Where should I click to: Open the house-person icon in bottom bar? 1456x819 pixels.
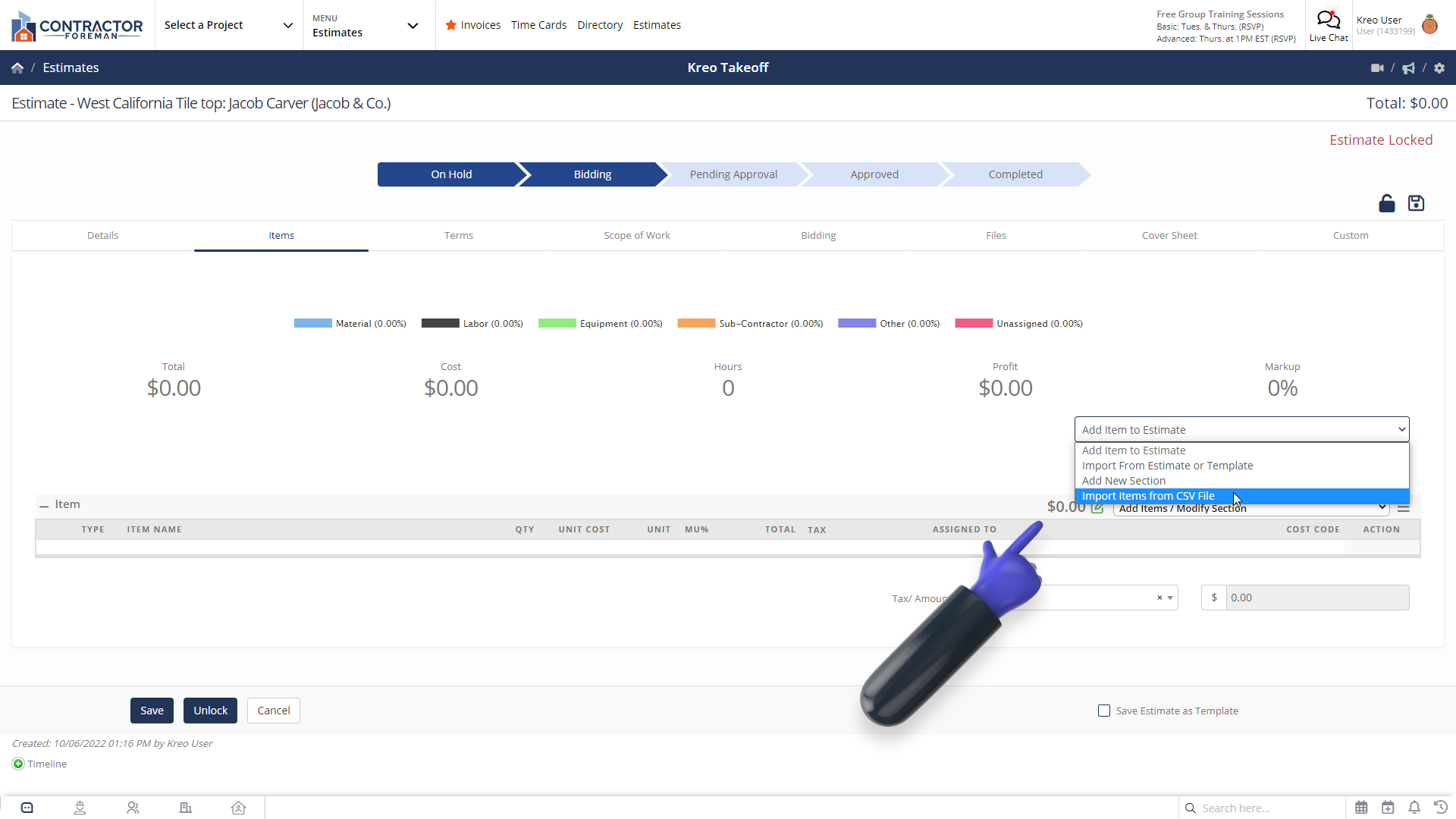tap(238, 808)
